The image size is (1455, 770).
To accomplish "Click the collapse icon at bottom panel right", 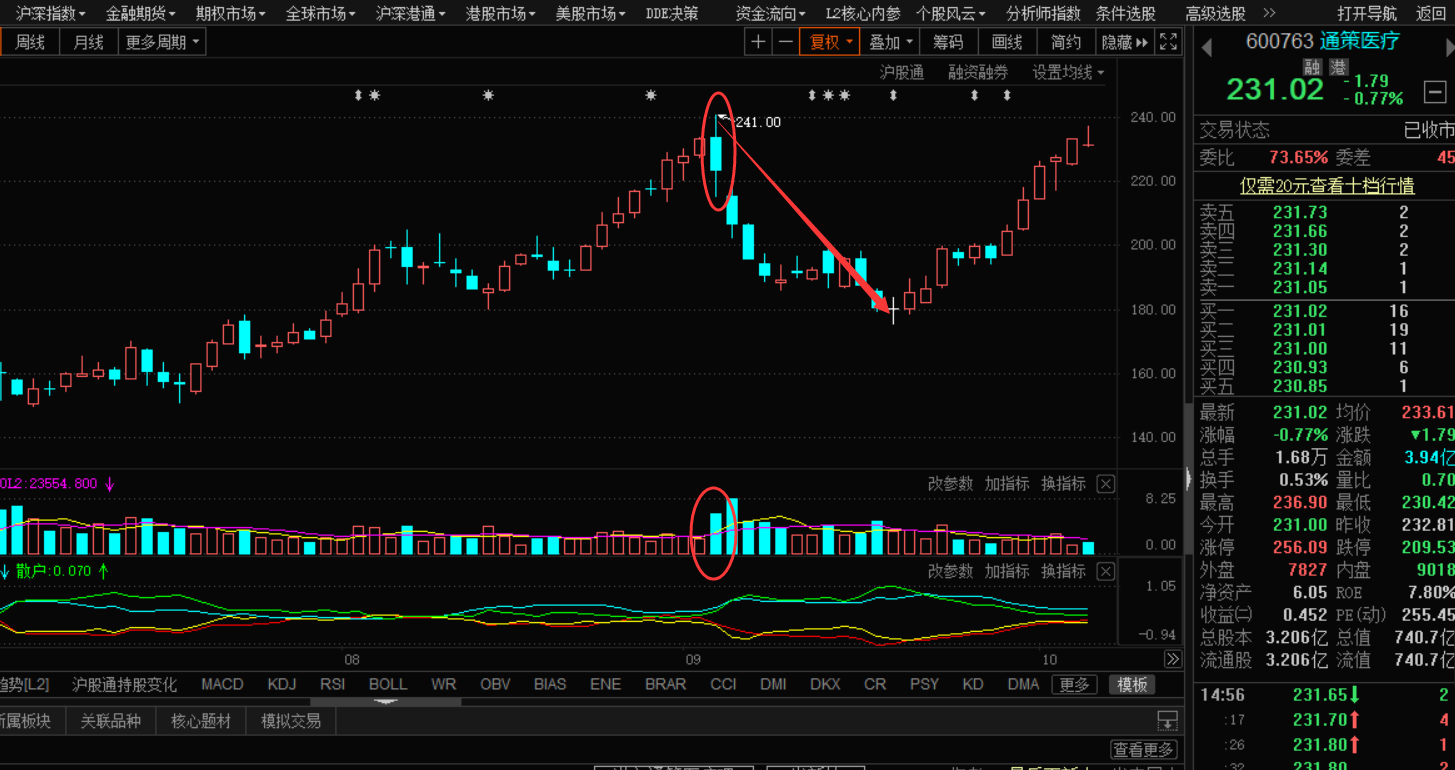I will pos(1166,720).
